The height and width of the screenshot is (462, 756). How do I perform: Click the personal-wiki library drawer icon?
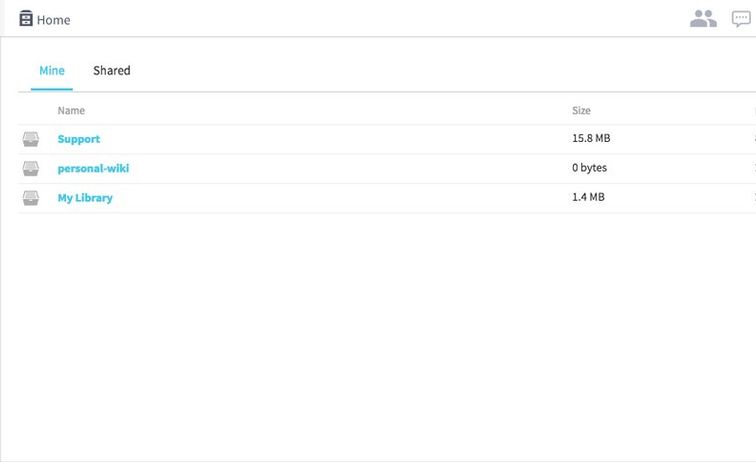(x=31, y=168)
